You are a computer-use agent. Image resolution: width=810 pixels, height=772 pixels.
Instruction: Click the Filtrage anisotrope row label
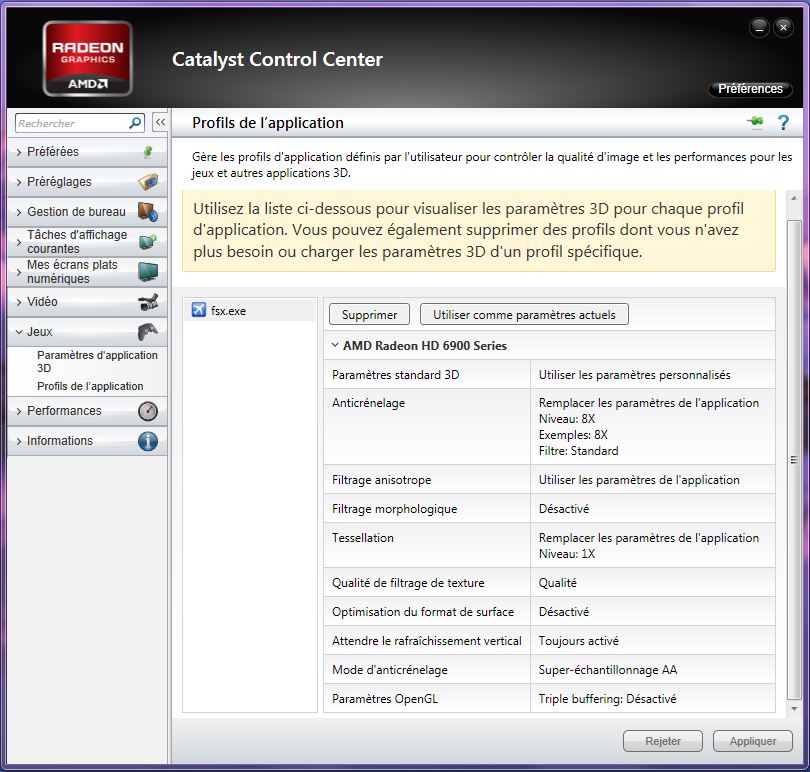pos(381,480)
